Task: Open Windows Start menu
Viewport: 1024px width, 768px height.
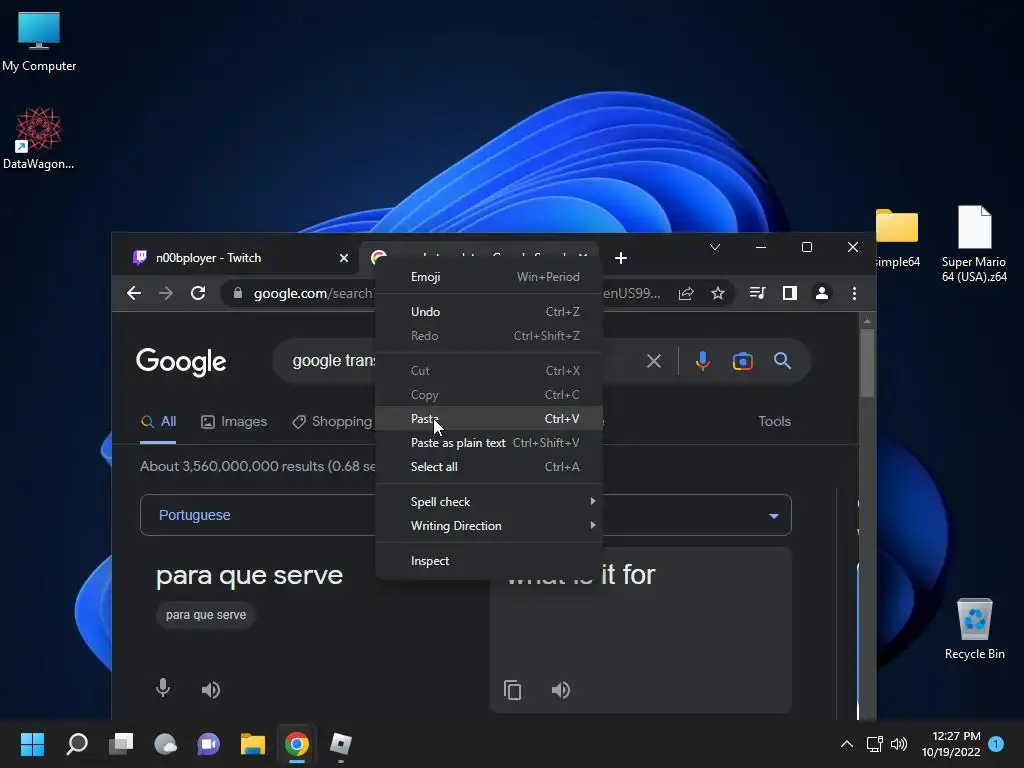Action: point(32,744)
